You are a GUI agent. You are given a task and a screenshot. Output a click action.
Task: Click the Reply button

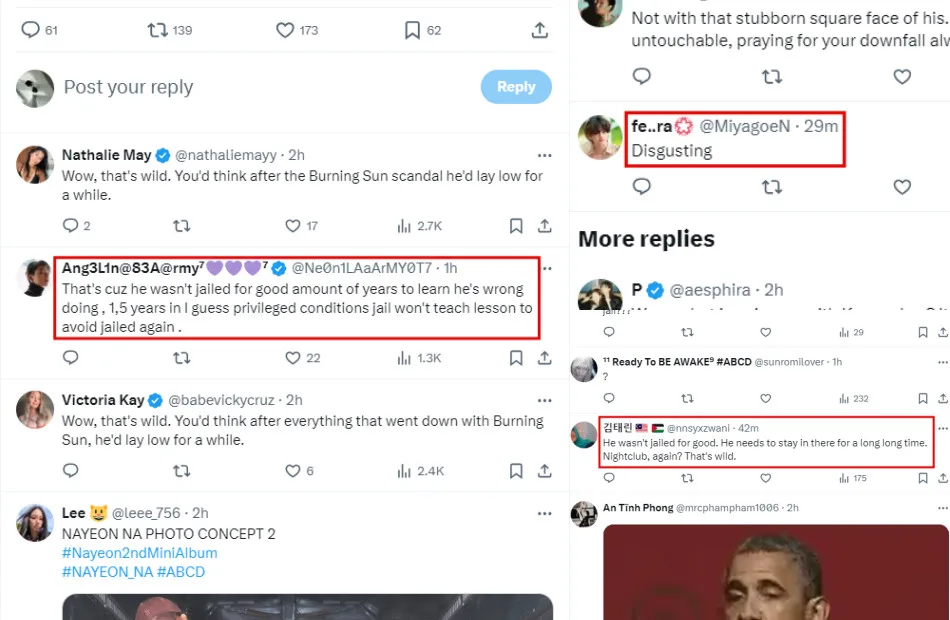point(515,87)
